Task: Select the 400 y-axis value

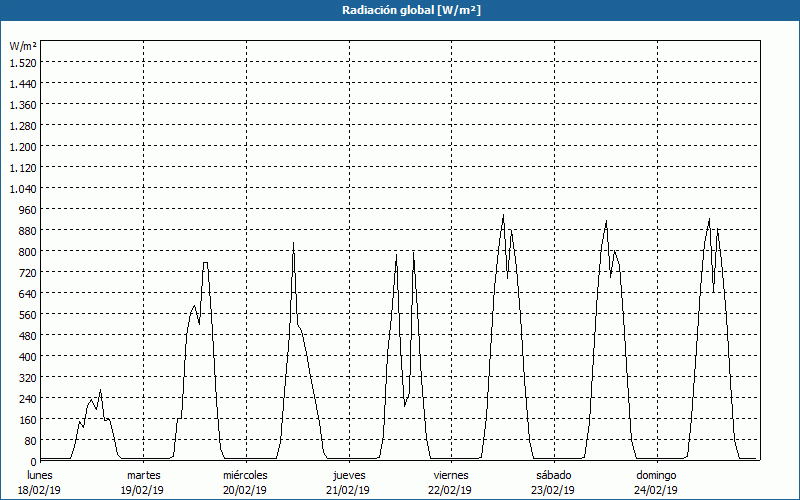Action: 27,357
